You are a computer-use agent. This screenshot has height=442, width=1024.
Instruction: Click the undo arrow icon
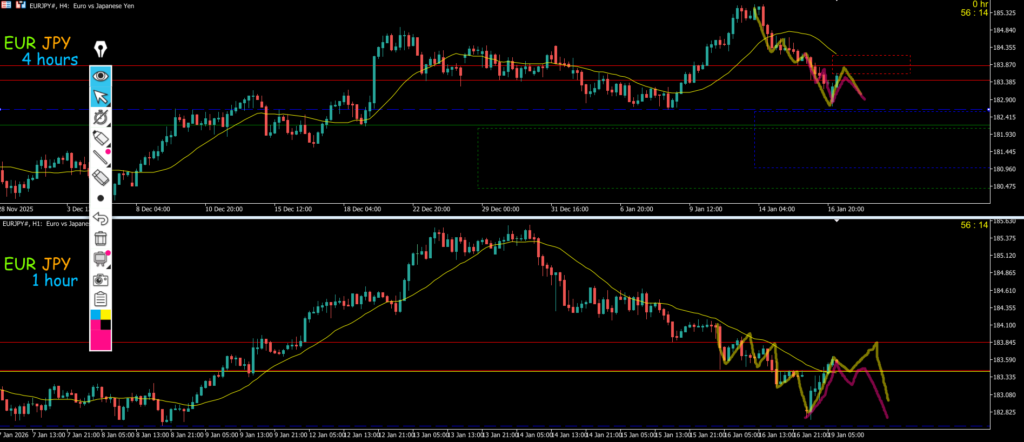click(x=101, y=217)
